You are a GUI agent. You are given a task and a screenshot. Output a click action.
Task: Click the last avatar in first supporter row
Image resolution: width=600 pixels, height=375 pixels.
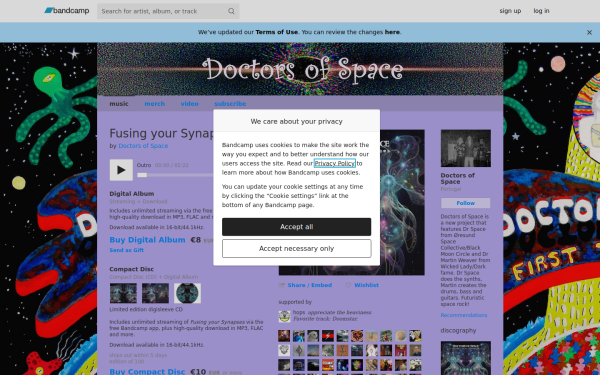pos(415,336)
